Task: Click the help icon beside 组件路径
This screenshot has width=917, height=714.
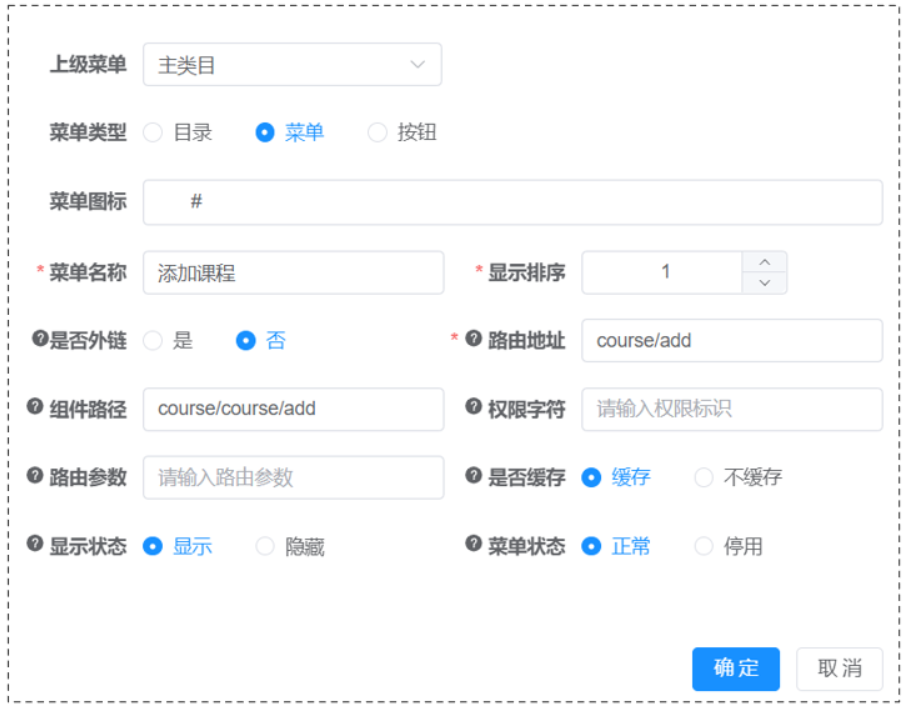Action: tap(35, 406)
